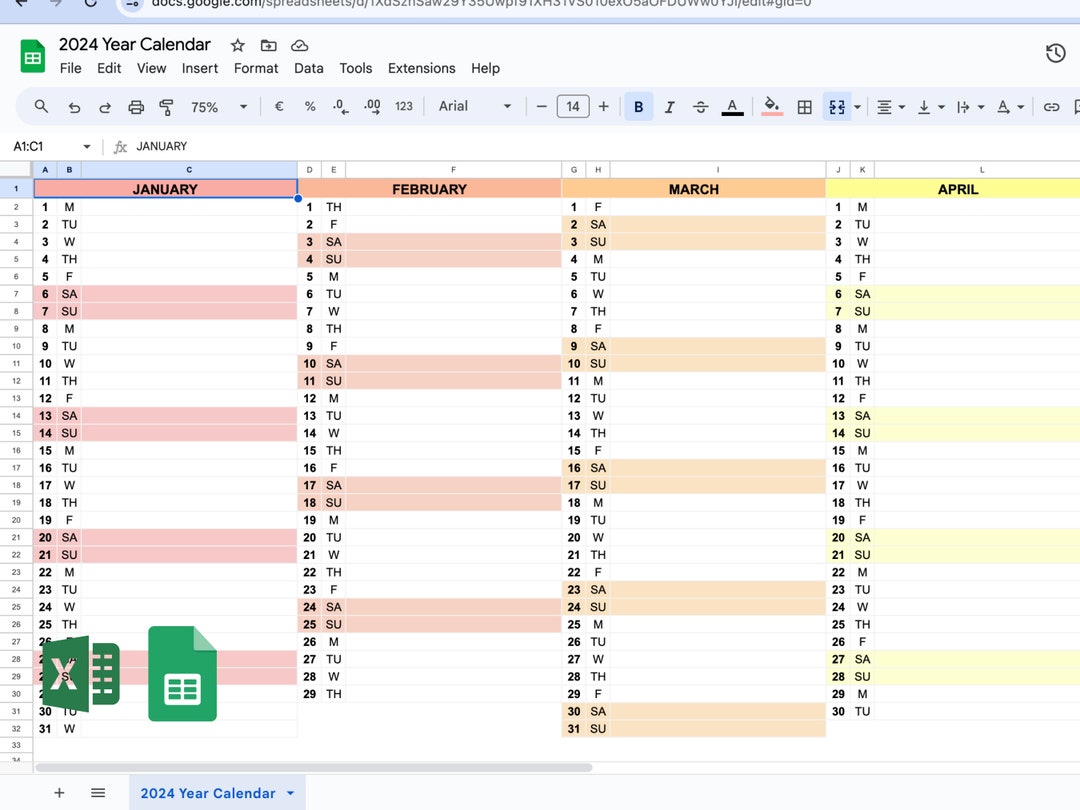This screenshot has height=810, width=1080.
Task: Apply strikethrough to the selection
Action: tap(701, 106)
